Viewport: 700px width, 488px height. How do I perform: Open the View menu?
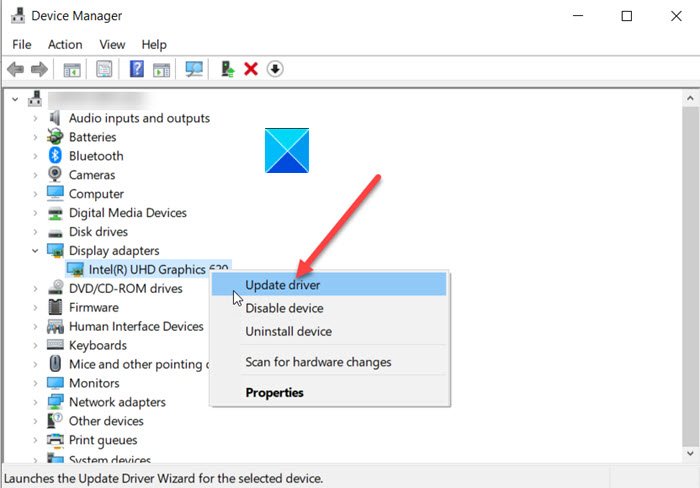coord(112,45)
